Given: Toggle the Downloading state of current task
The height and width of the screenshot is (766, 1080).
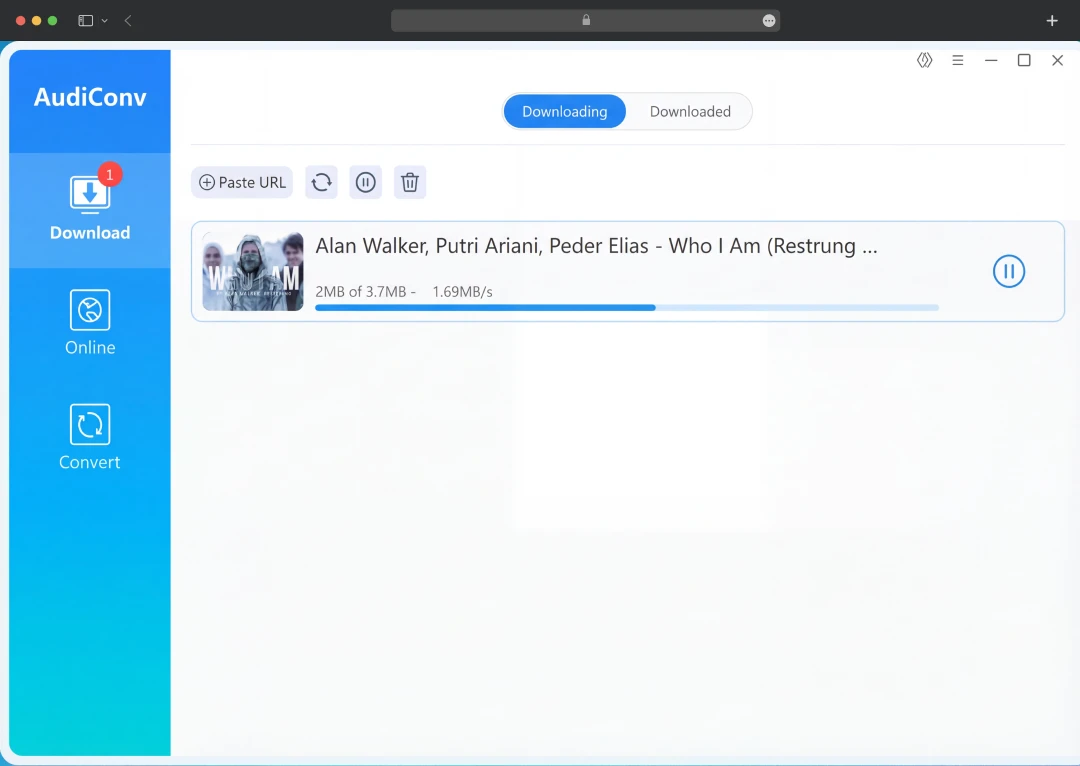Looking at the screenshot, I should 1009,271.
